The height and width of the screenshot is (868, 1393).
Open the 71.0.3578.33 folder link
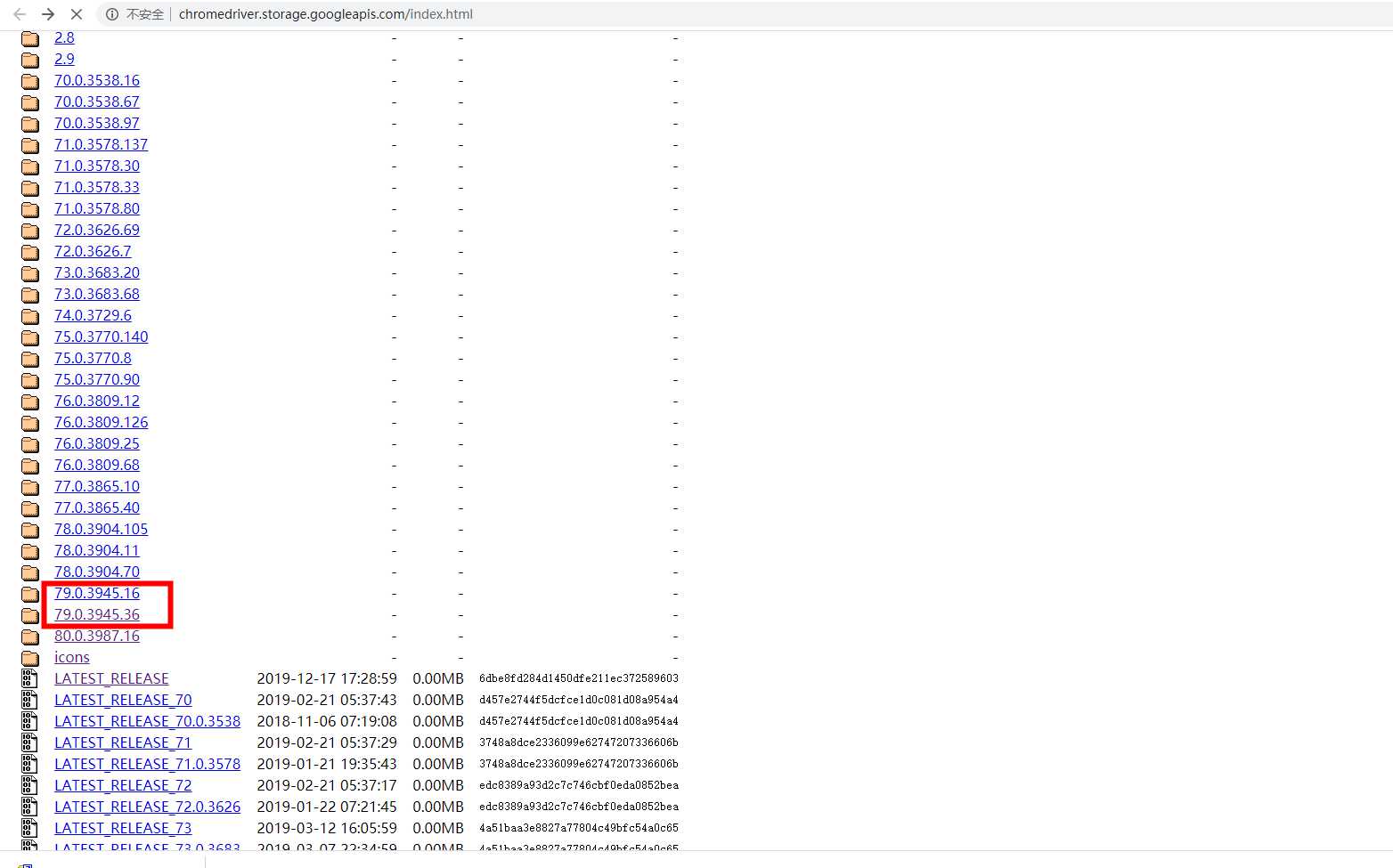(x=97, y=187)
